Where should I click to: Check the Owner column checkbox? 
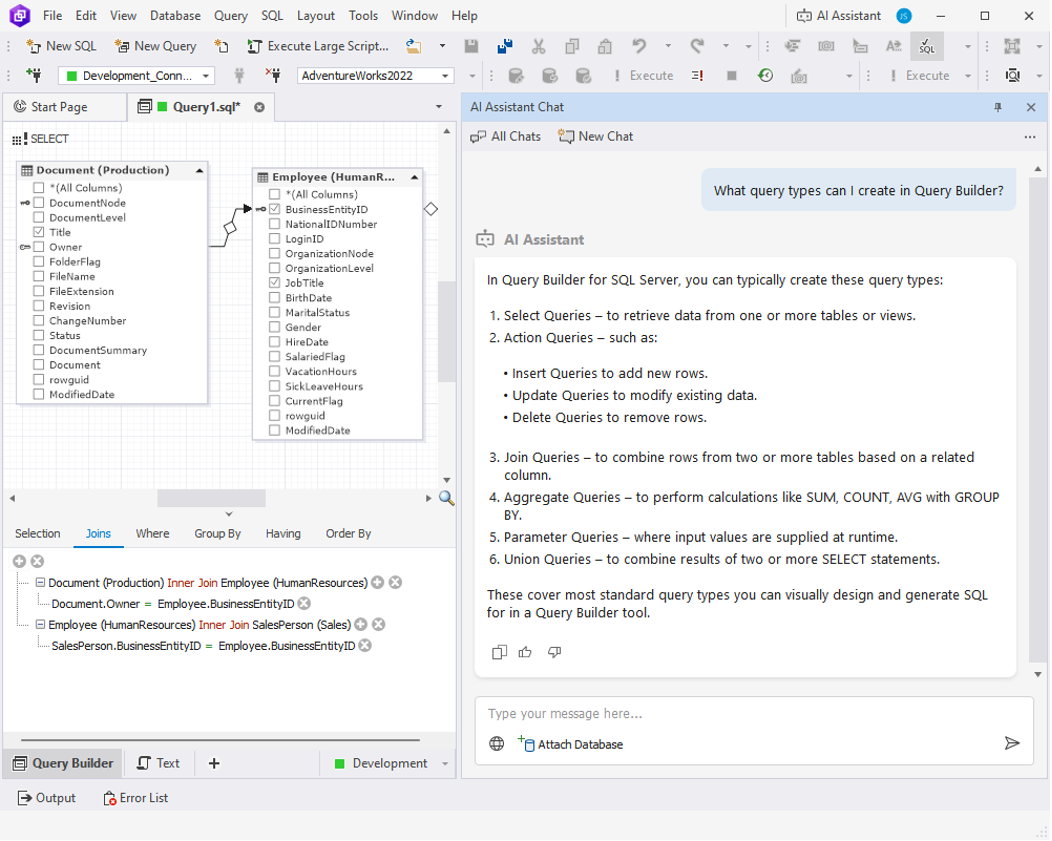click(39, 247)
